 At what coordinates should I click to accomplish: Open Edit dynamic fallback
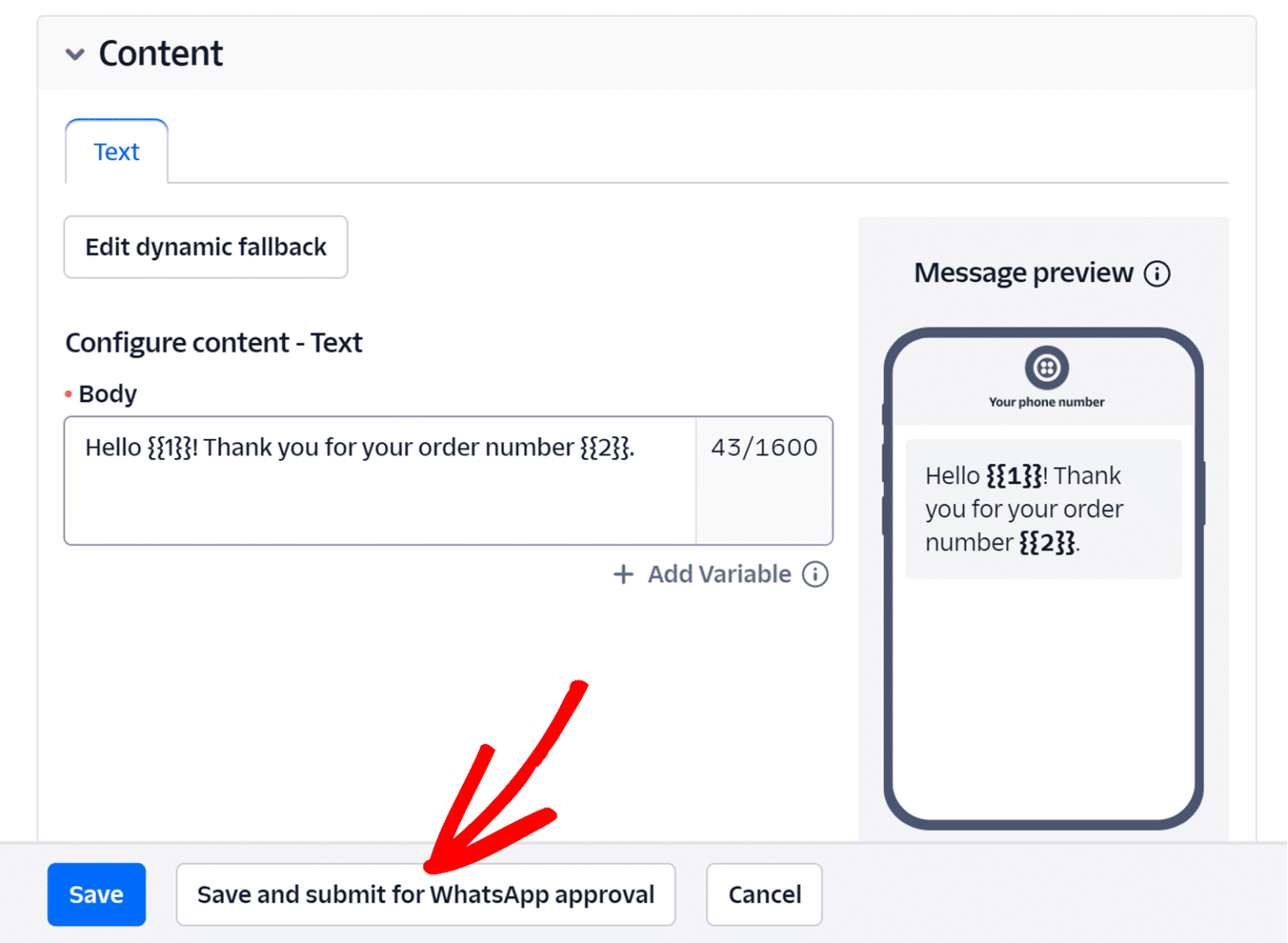click(205, 247)
